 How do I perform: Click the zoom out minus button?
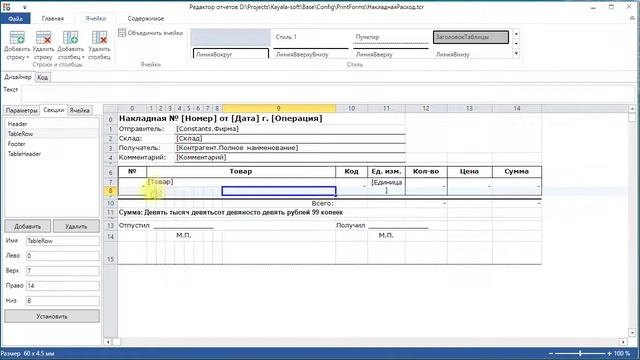coord(551,353)
